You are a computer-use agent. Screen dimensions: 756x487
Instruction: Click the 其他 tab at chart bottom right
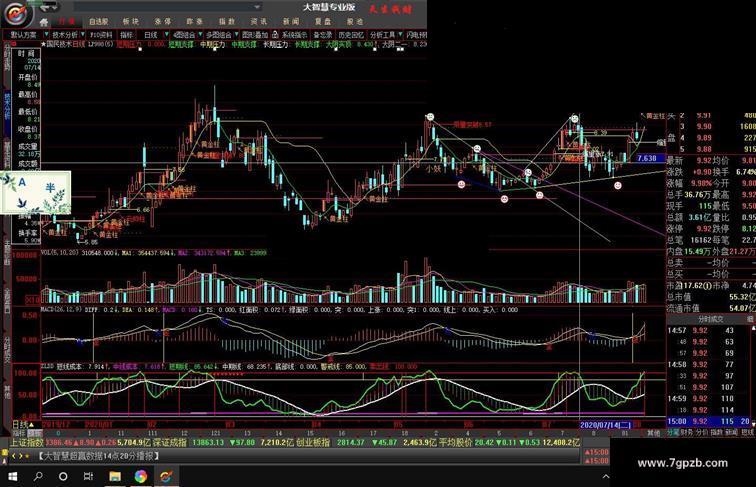tap(653, 433)
